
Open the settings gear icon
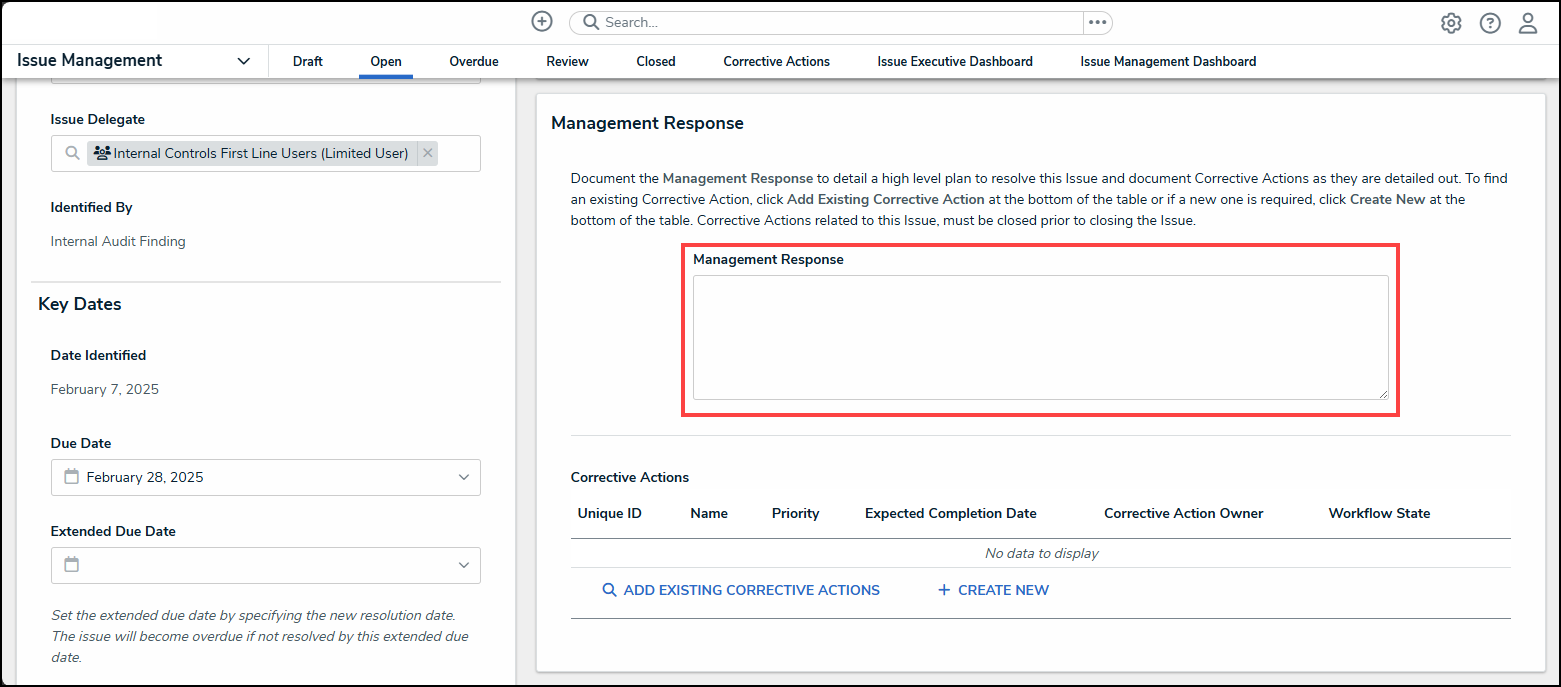(1450, 23)
